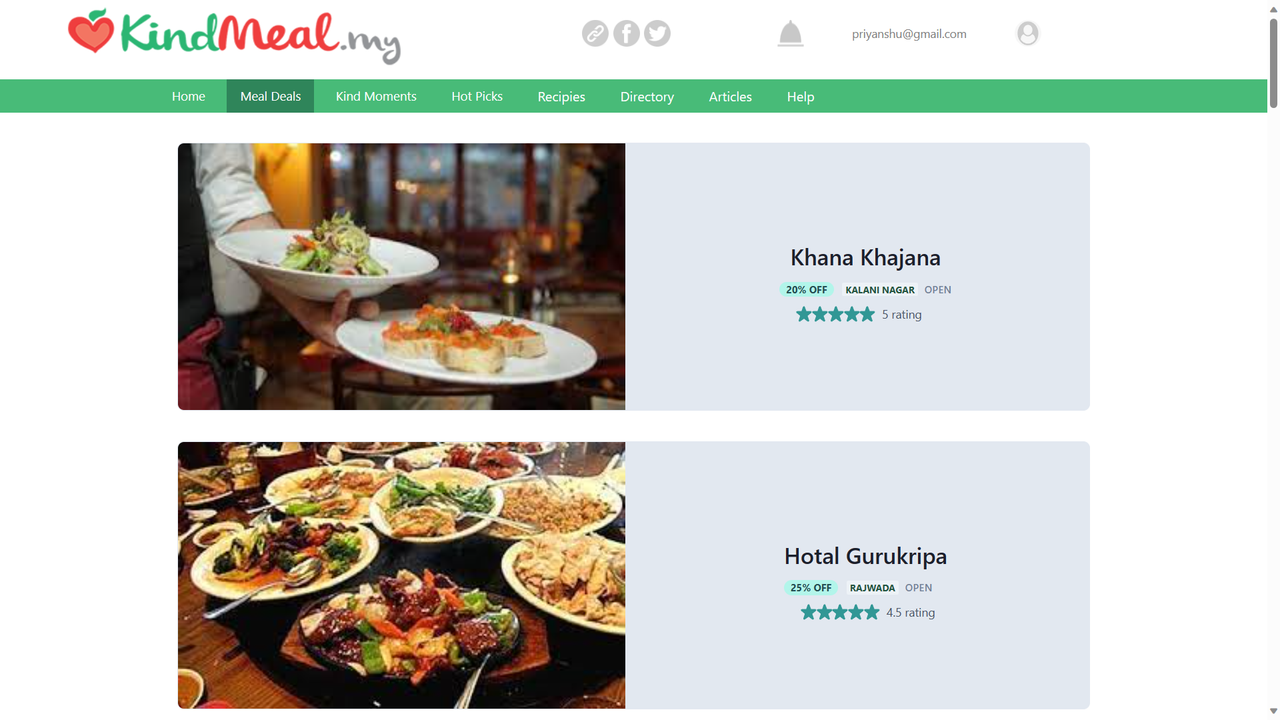Screen dimensions: 1280x720
Task: Open the Khana Khajana restaurant title
Action: pos(865,257)
